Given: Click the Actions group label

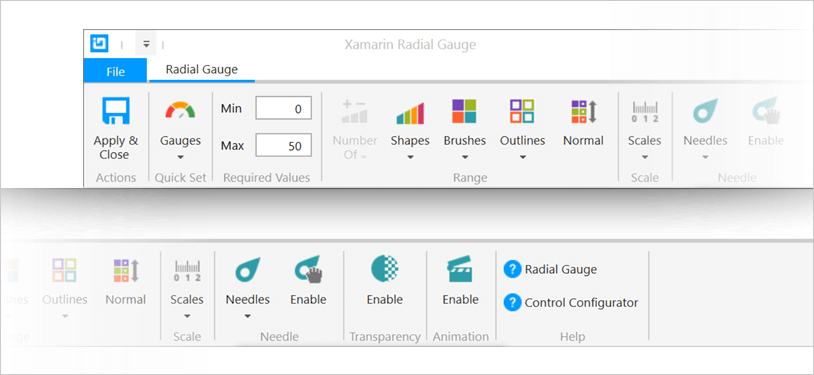Looking at the screenshot, I should [x=116, y=178].
